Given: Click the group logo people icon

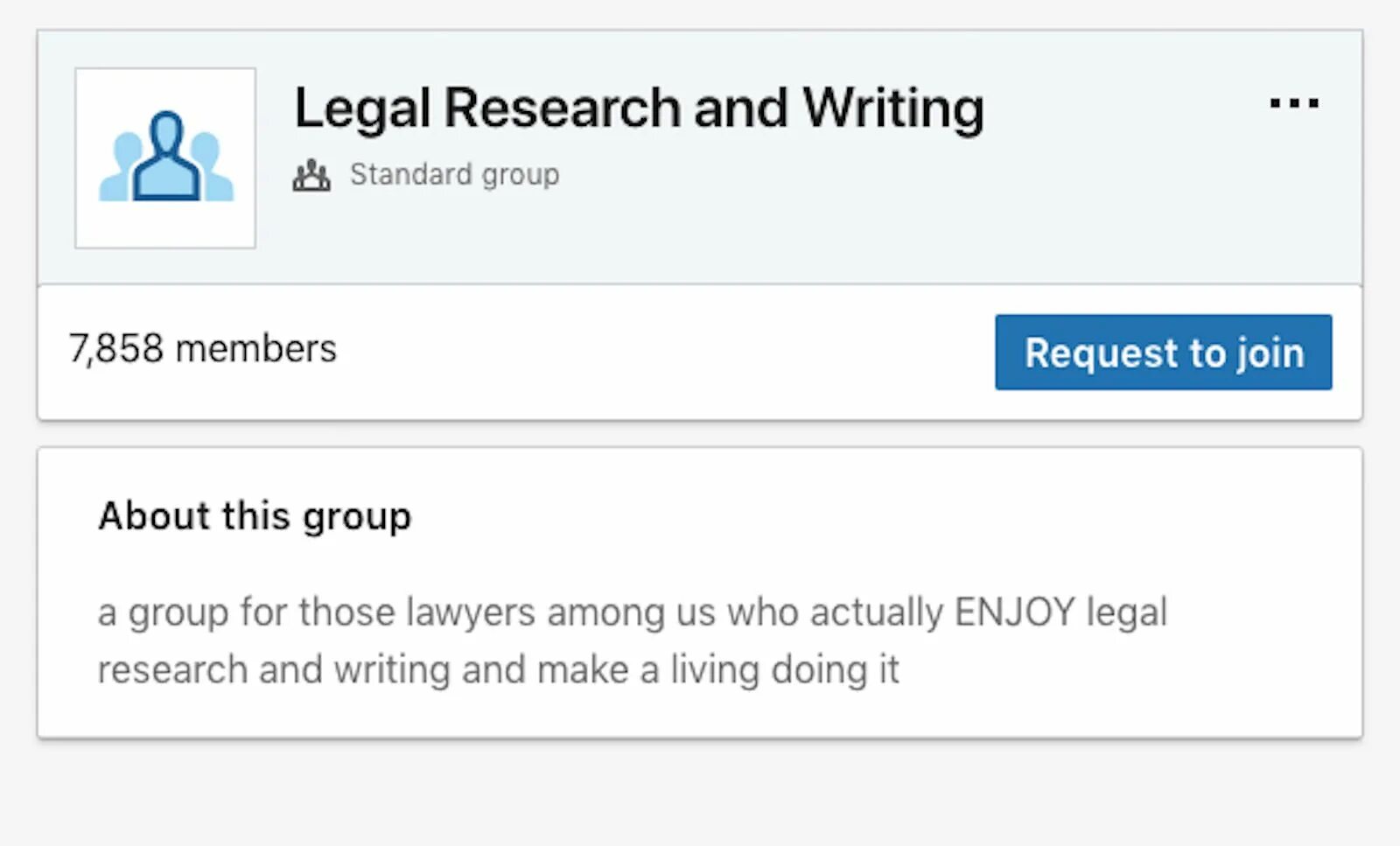Looking at the screenshot, I should pyautogui.click(x=166, y=157).
